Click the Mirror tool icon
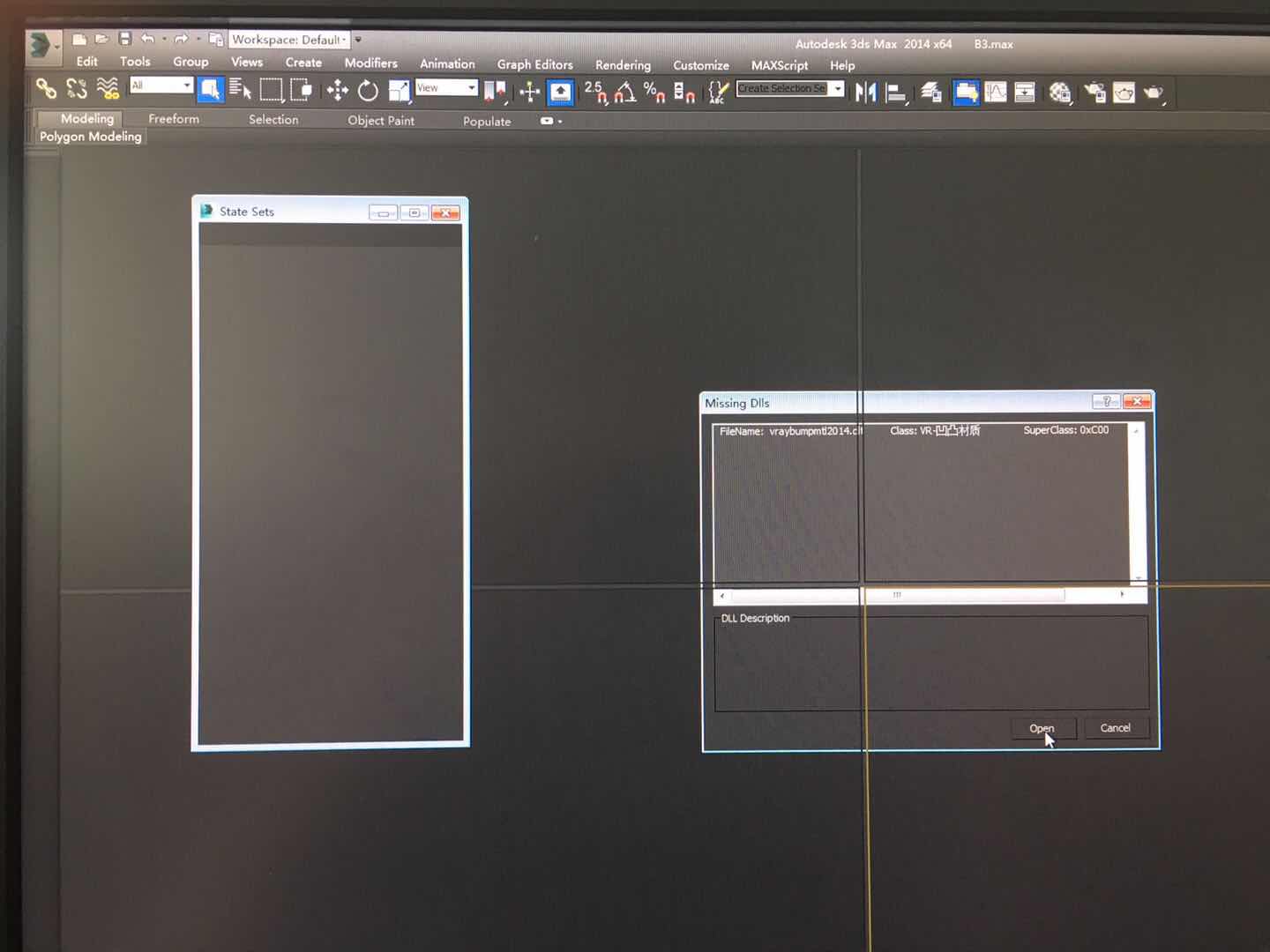1270x952 pixels. click(x=865, y=92)
